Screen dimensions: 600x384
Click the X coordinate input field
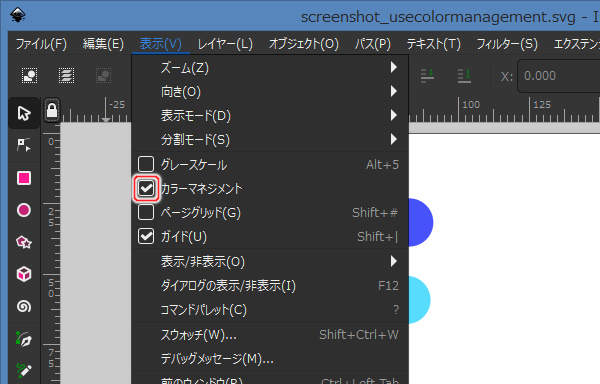[x=559, y=76]
